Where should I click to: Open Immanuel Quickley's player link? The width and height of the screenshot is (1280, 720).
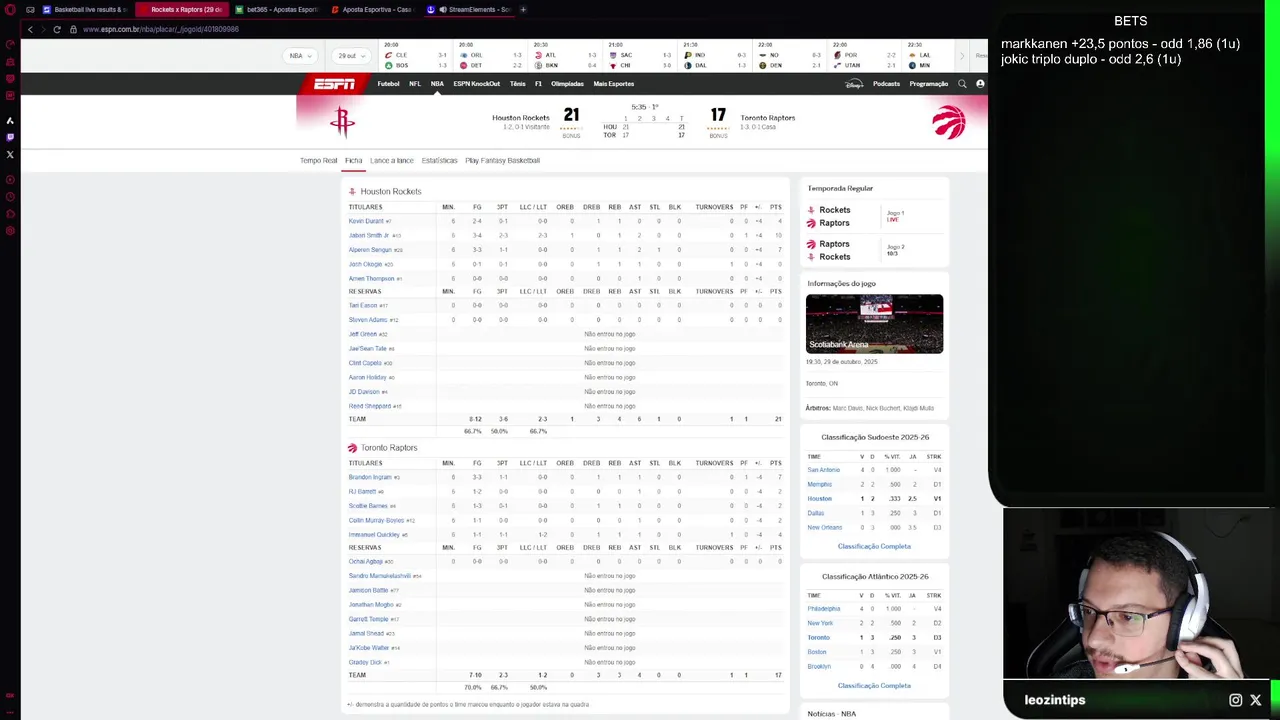click(374, 535)
